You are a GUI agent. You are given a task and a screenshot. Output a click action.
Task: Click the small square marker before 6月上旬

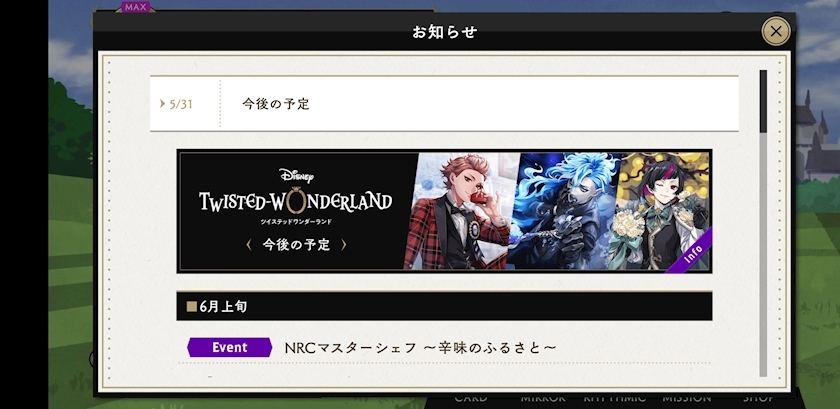[192, 307]
